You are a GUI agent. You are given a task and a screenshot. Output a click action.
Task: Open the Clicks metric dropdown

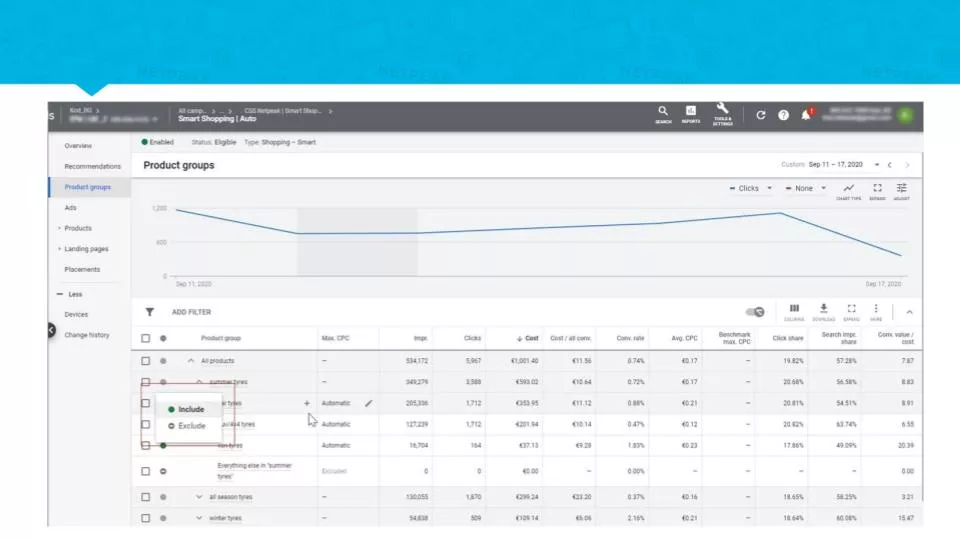point(751,189)
